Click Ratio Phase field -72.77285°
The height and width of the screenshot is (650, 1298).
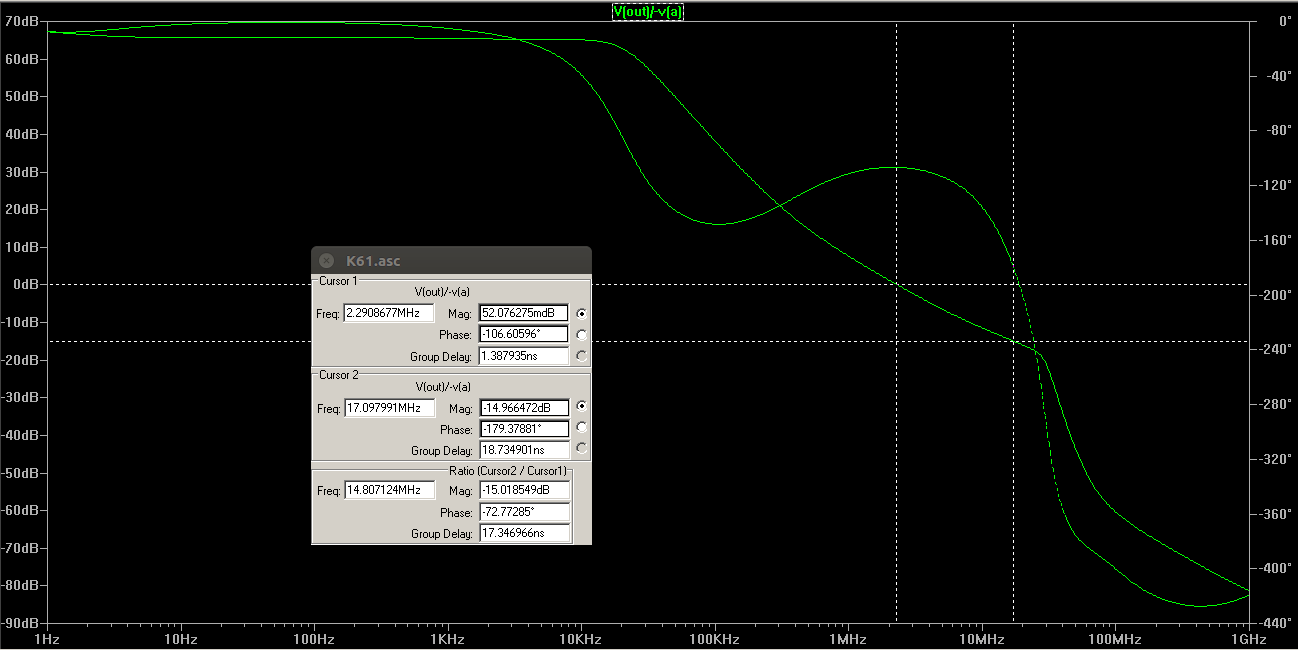(525, 512)
